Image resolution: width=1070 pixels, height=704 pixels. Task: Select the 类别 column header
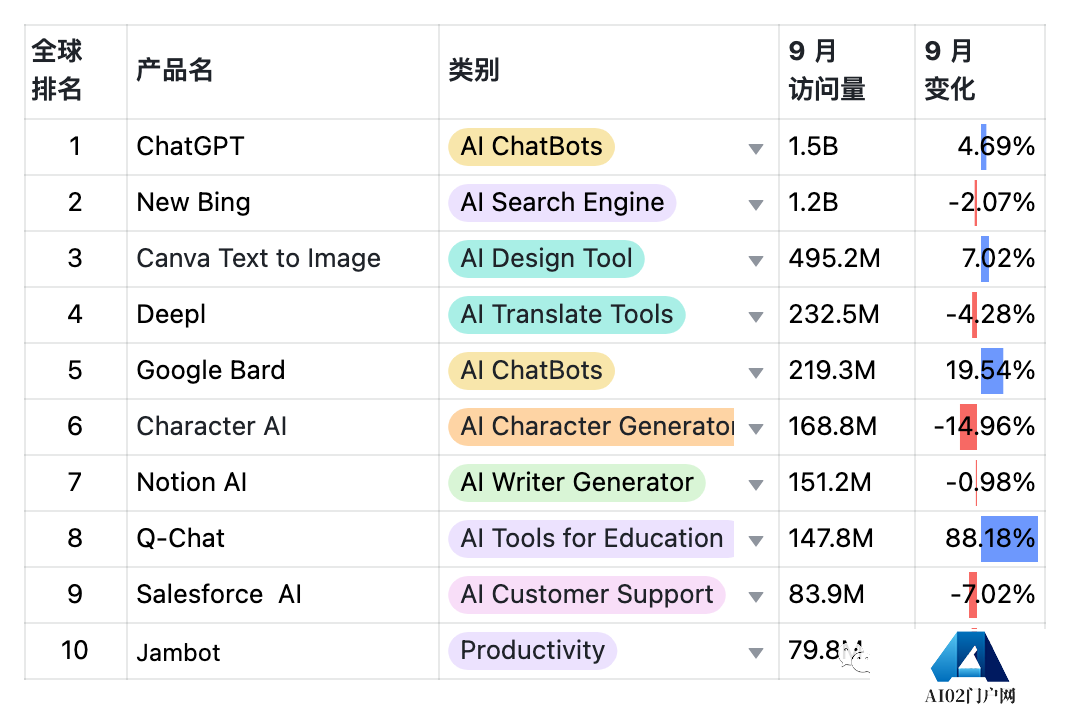pyautogui.click(x=474, y=70)
